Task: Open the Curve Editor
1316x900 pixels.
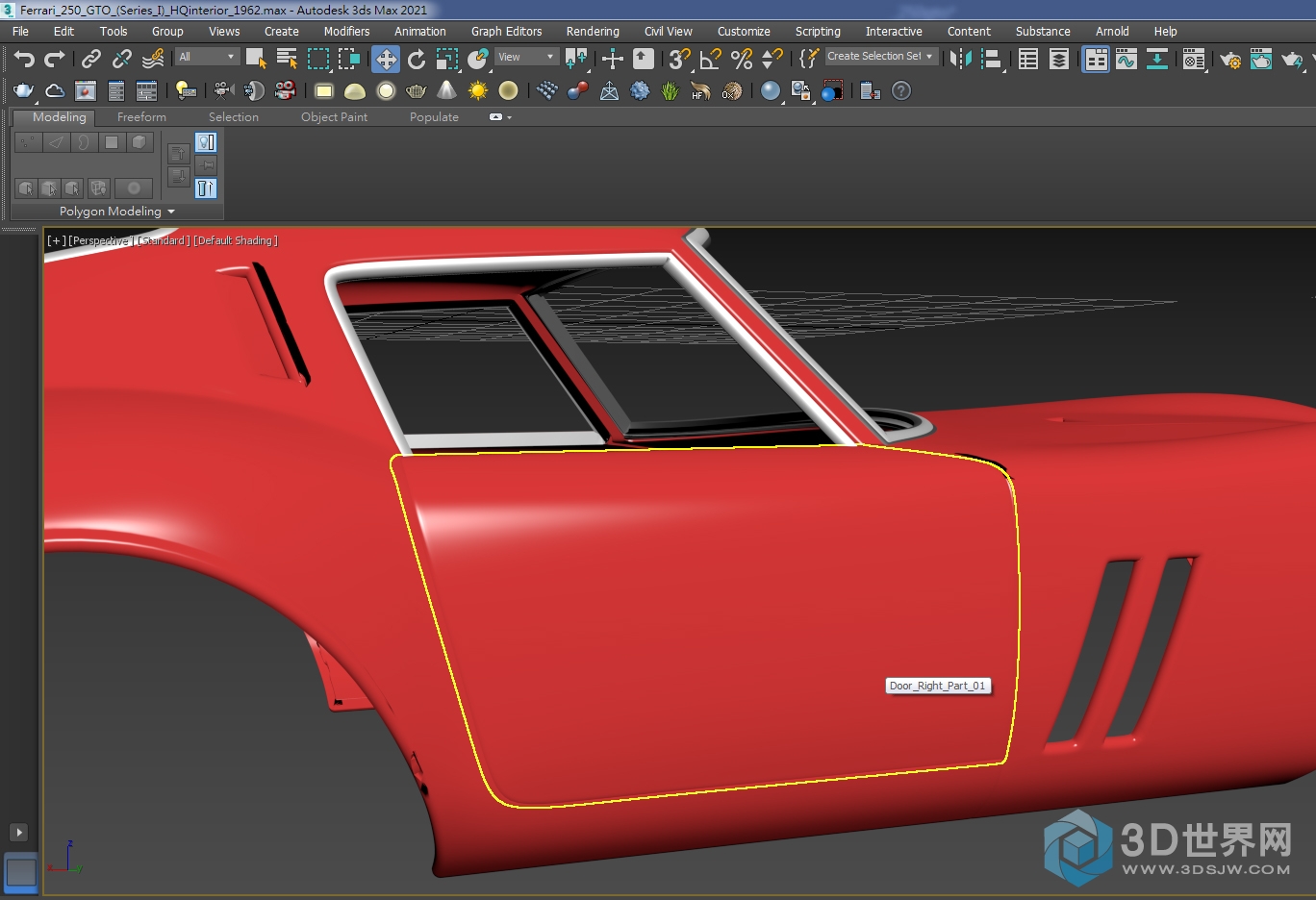Action: (1126, 60)
